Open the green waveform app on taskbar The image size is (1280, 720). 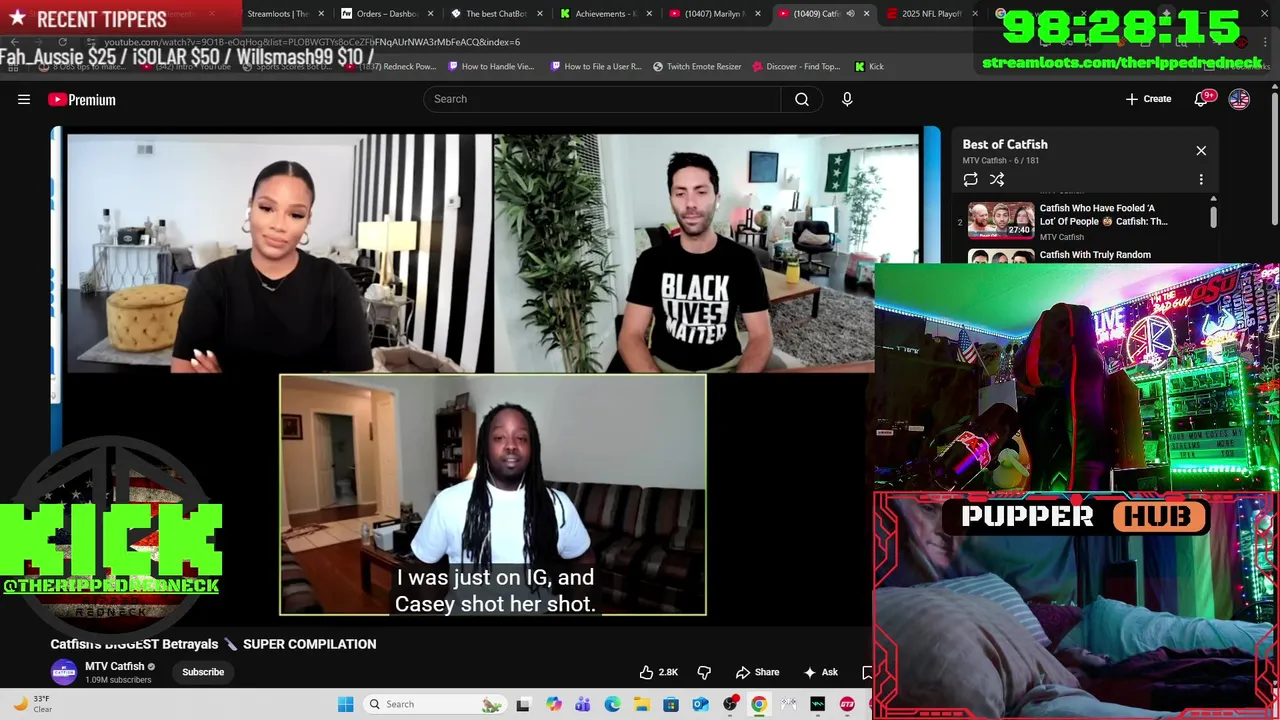click(x=818, y=704)
